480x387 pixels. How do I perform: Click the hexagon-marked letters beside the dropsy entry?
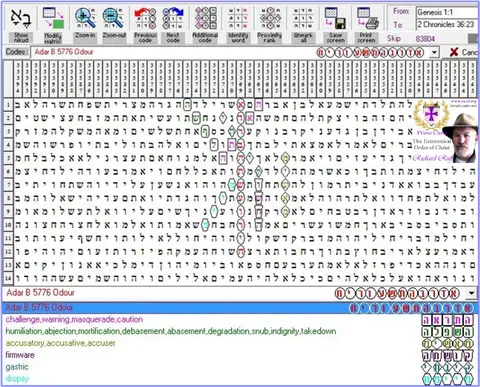(x=448, y=379)
